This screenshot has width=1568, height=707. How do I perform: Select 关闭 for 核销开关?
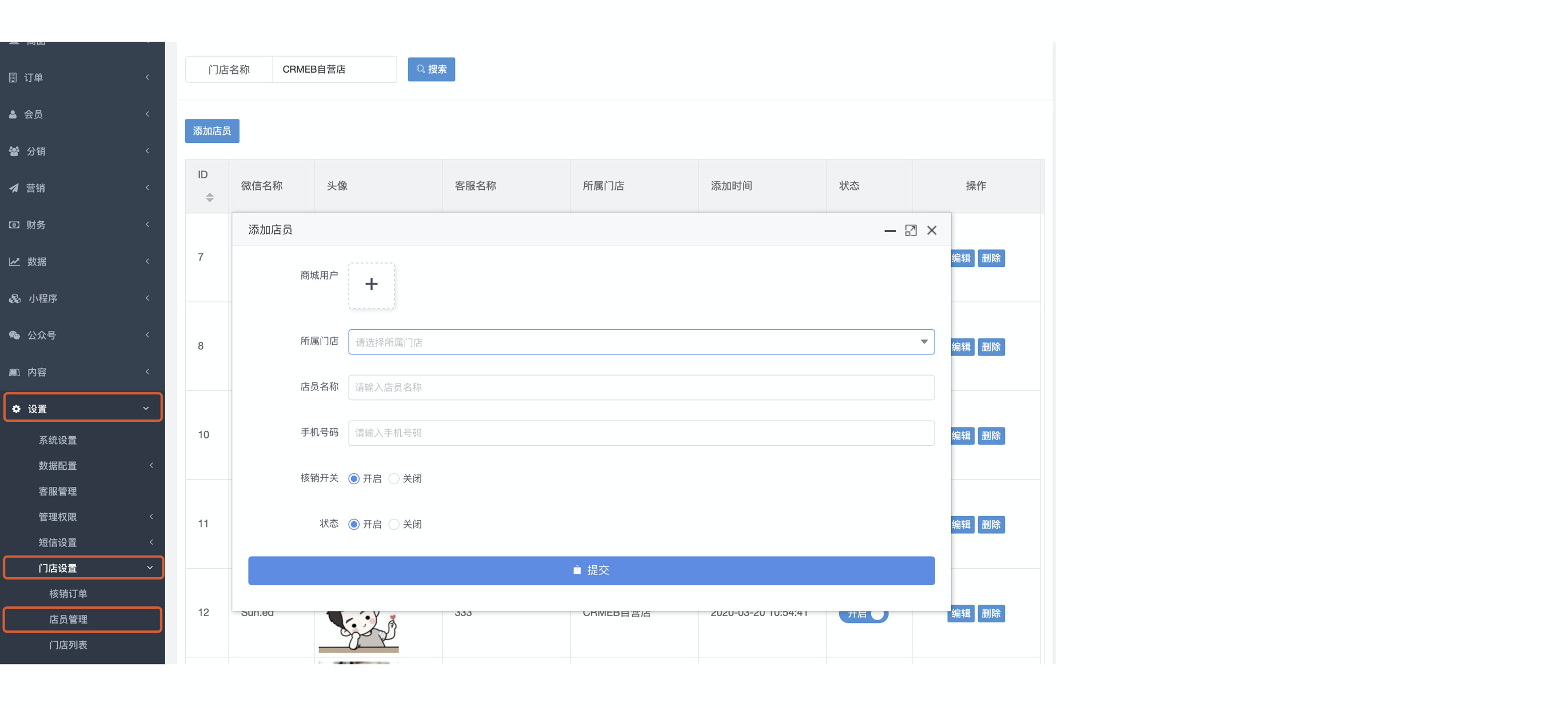[394, 479]
